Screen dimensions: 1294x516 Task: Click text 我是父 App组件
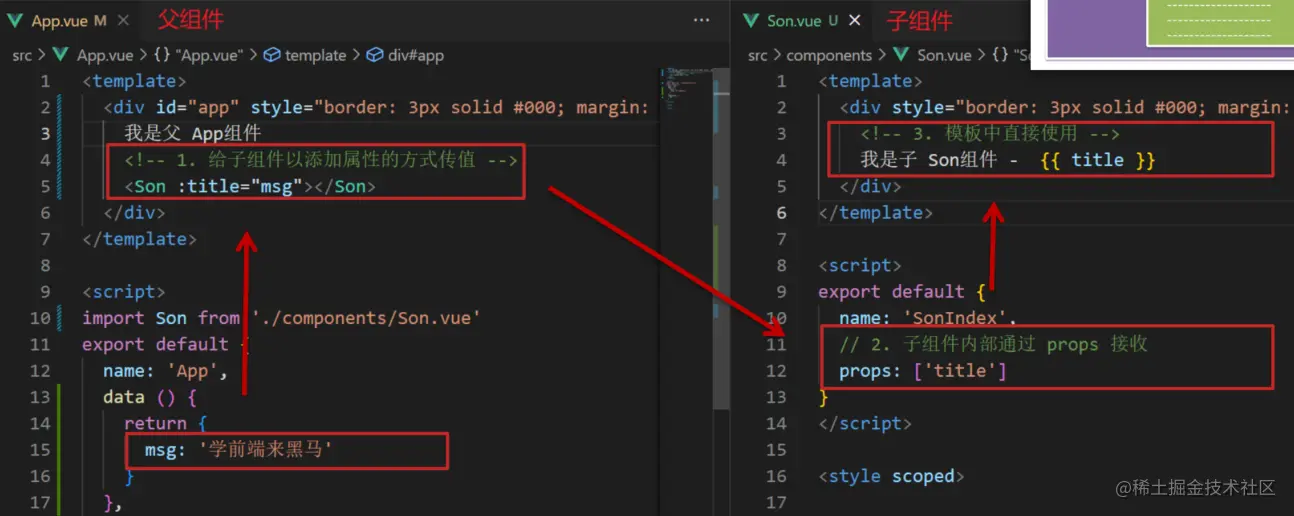point(193,133)
